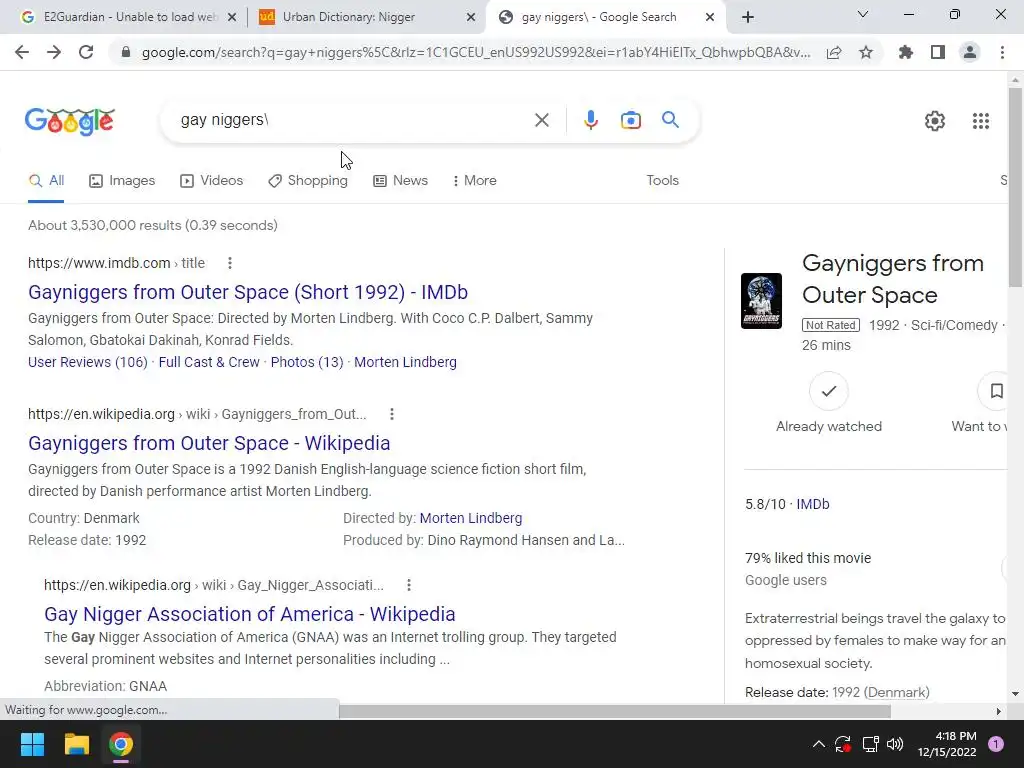
Task: Start voice search with the microphone
Action: [590, 120]
